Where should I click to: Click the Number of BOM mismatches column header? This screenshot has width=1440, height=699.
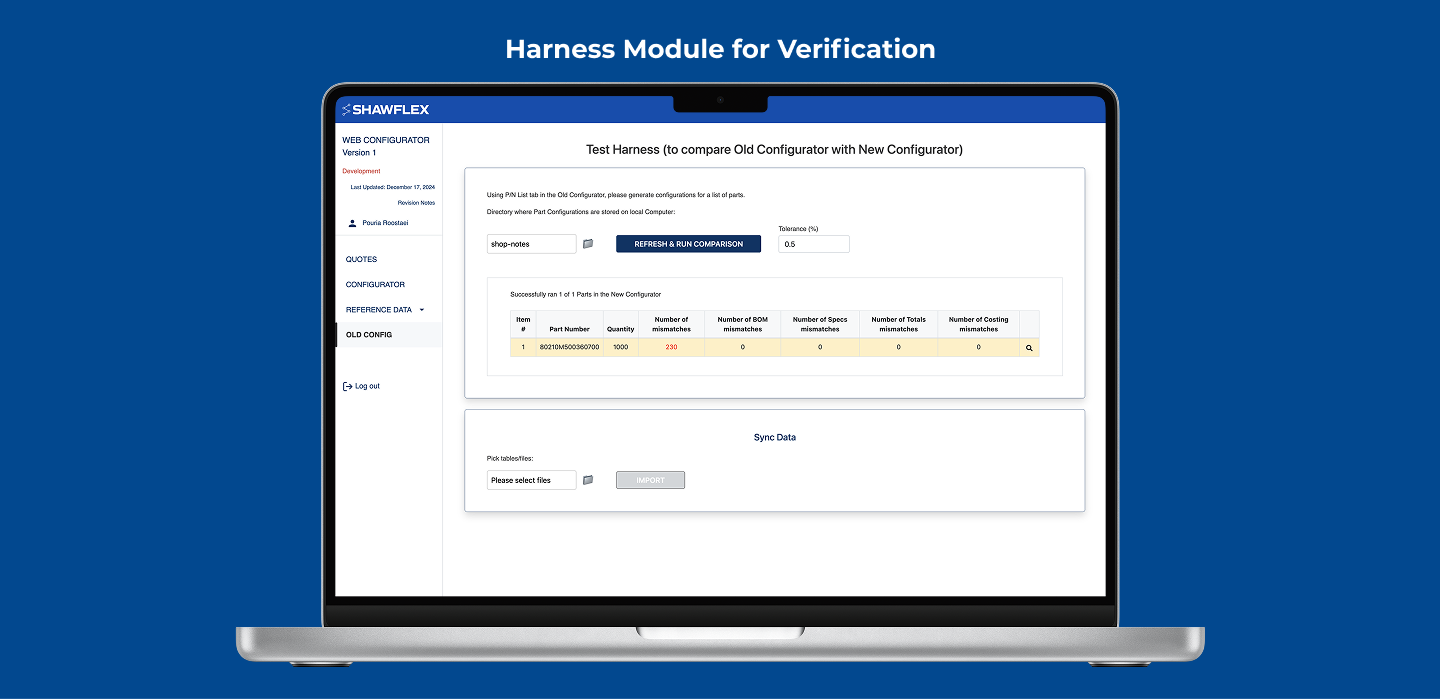pyautogui.click(x=742, y=324)
